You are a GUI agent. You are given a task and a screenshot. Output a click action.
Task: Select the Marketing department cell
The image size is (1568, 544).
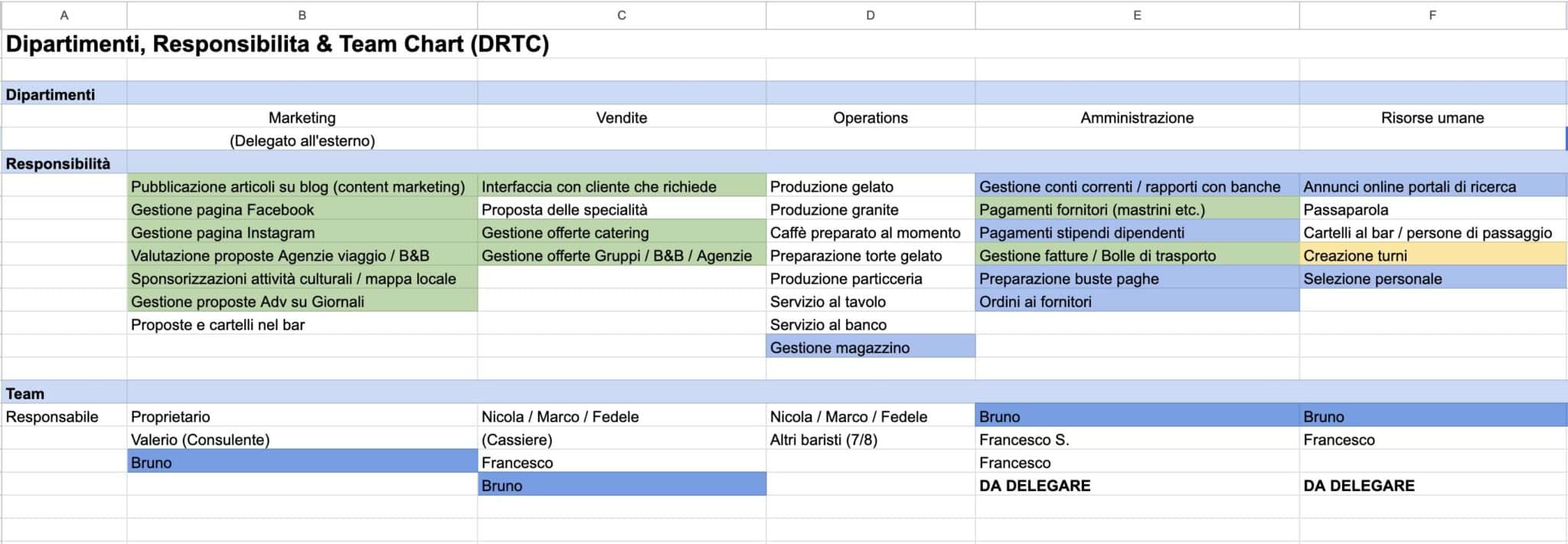pos(302,117)
